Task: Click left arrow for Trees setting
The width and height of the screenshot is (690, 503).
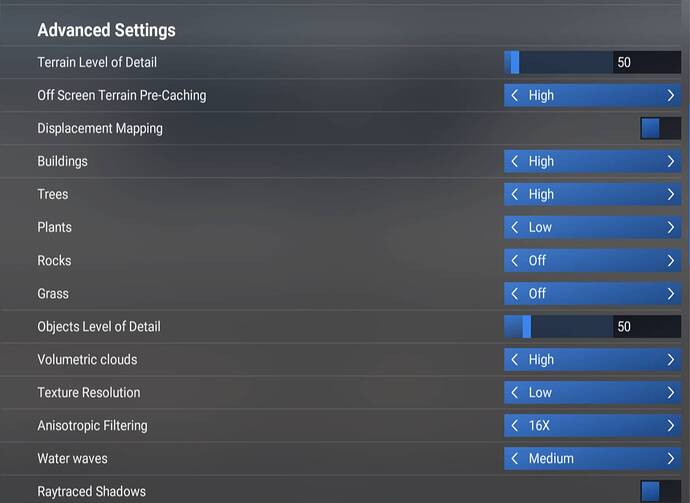Action: pos(515,194)
